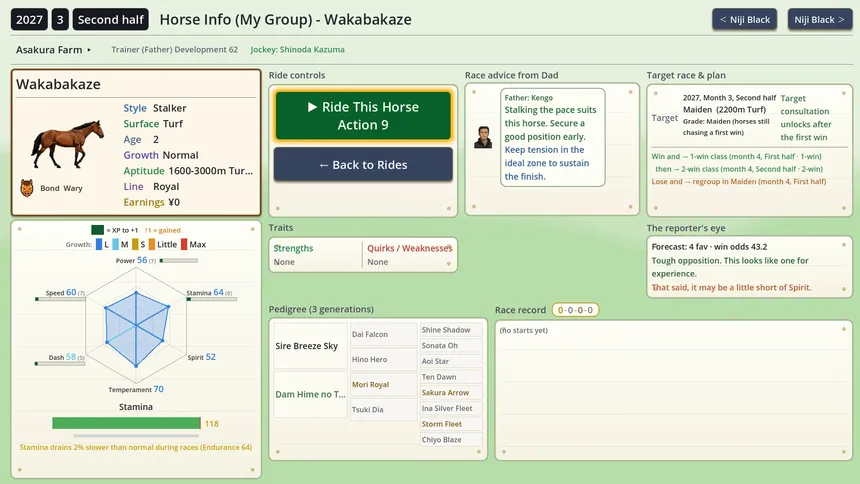The image size is (860, 484).
Task: Click the blue L growth swatch
Action: pyautogui.click(x=99, y=244)
